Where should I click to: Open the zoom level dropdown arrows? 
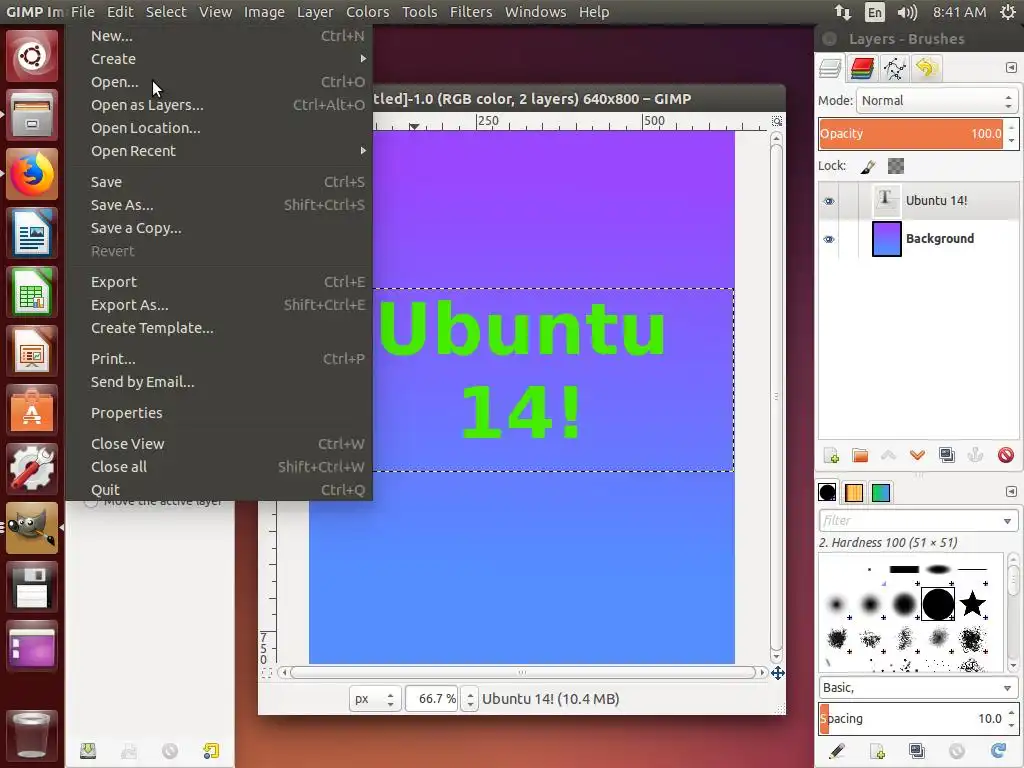470,699
